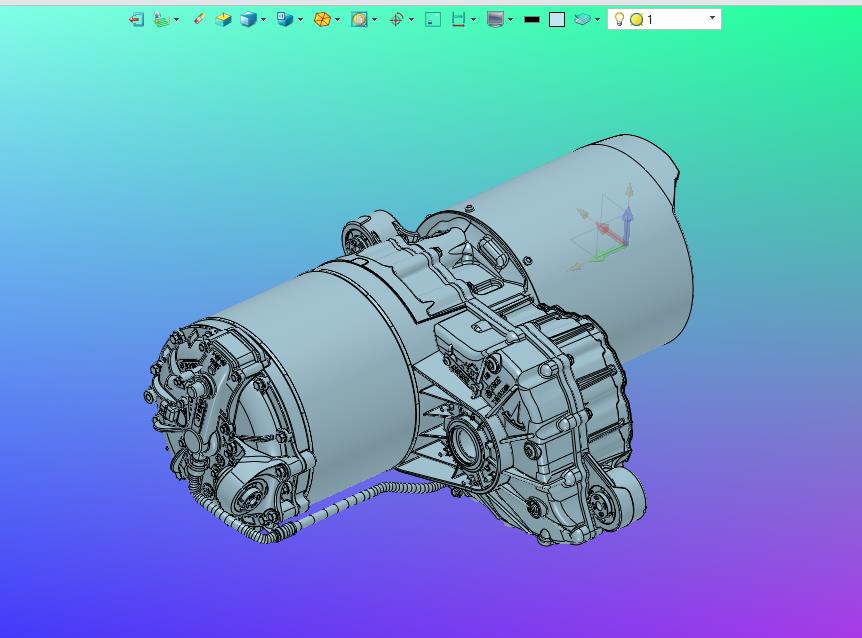Click the orange faceted mesh sphere icon
The width and height of the screenshot is (862, 638).
tap(322, 20)
